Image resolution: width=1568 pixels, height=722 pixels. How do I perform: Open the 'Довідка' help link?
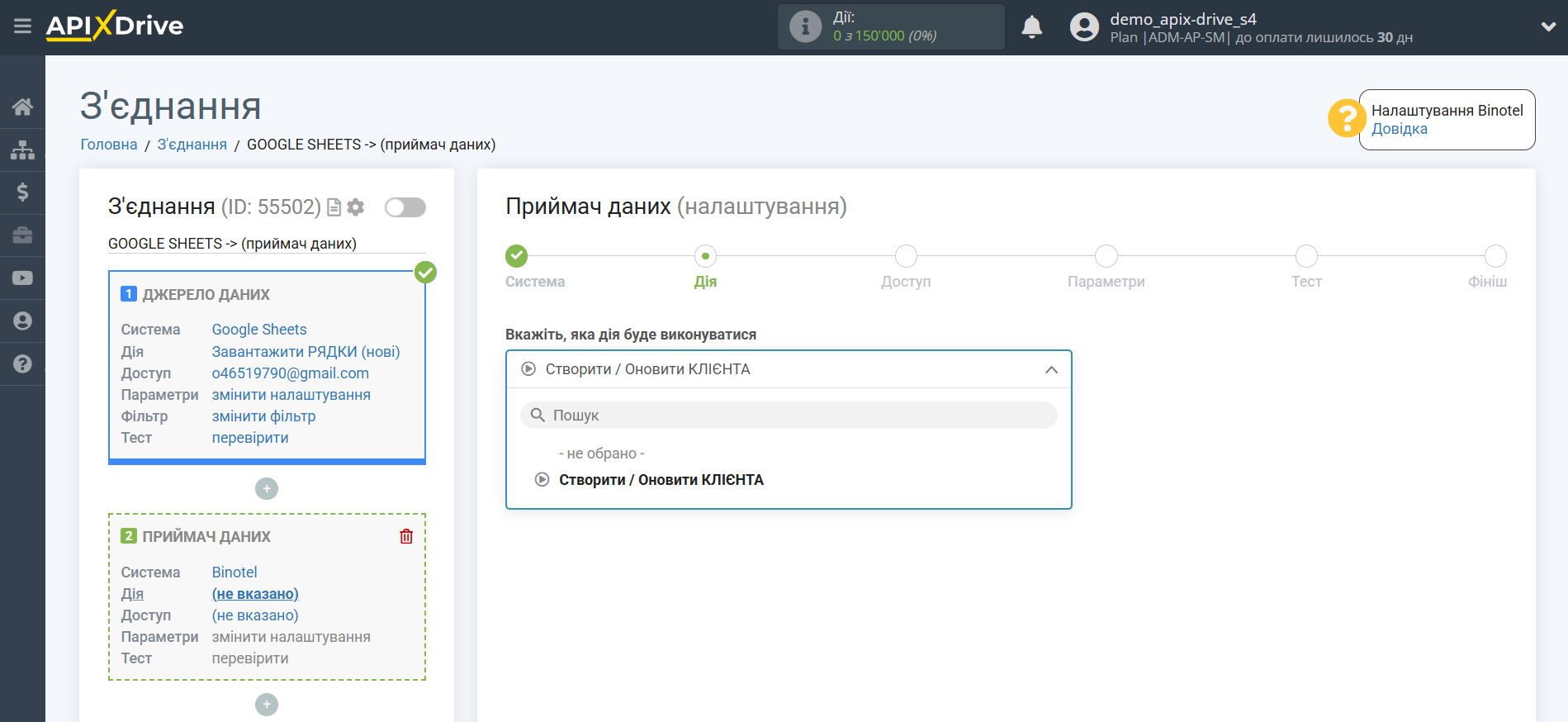click(1399, 129)
